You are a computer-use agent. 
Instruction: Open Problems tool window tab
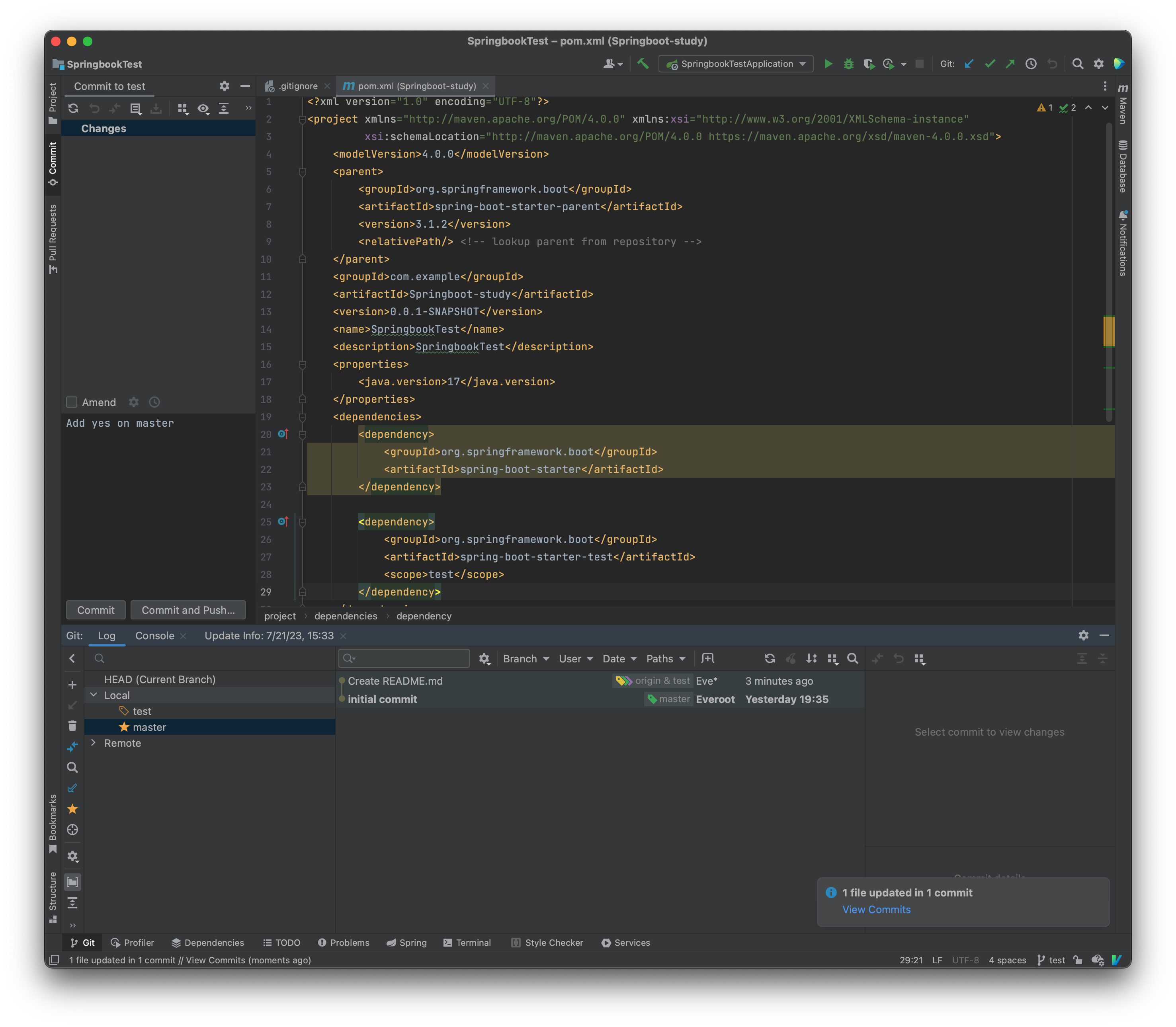pyautogui.click(x=344, y=943)
